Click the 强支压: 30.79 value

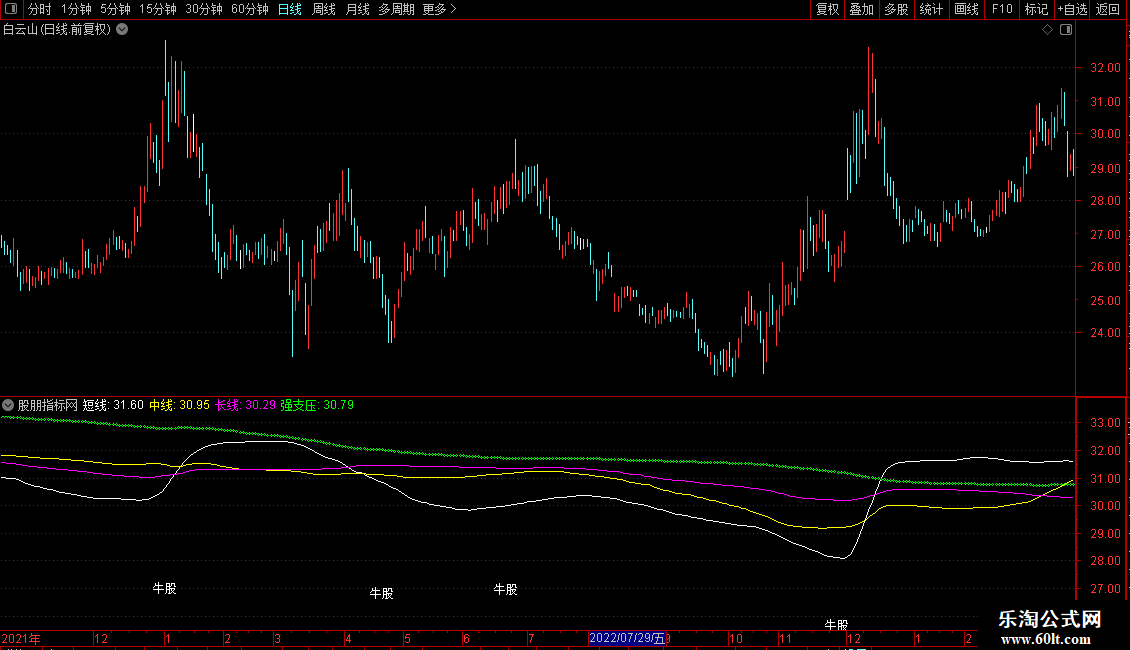point(317,405)
